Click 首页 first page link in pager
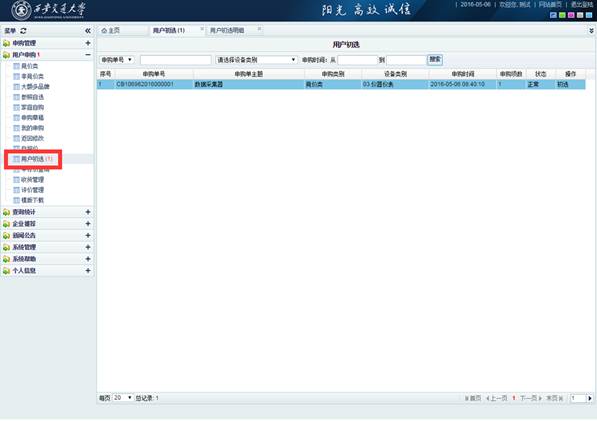Image resolution: width=597 pixels, height=421 pixels. [x=473, y=398]
